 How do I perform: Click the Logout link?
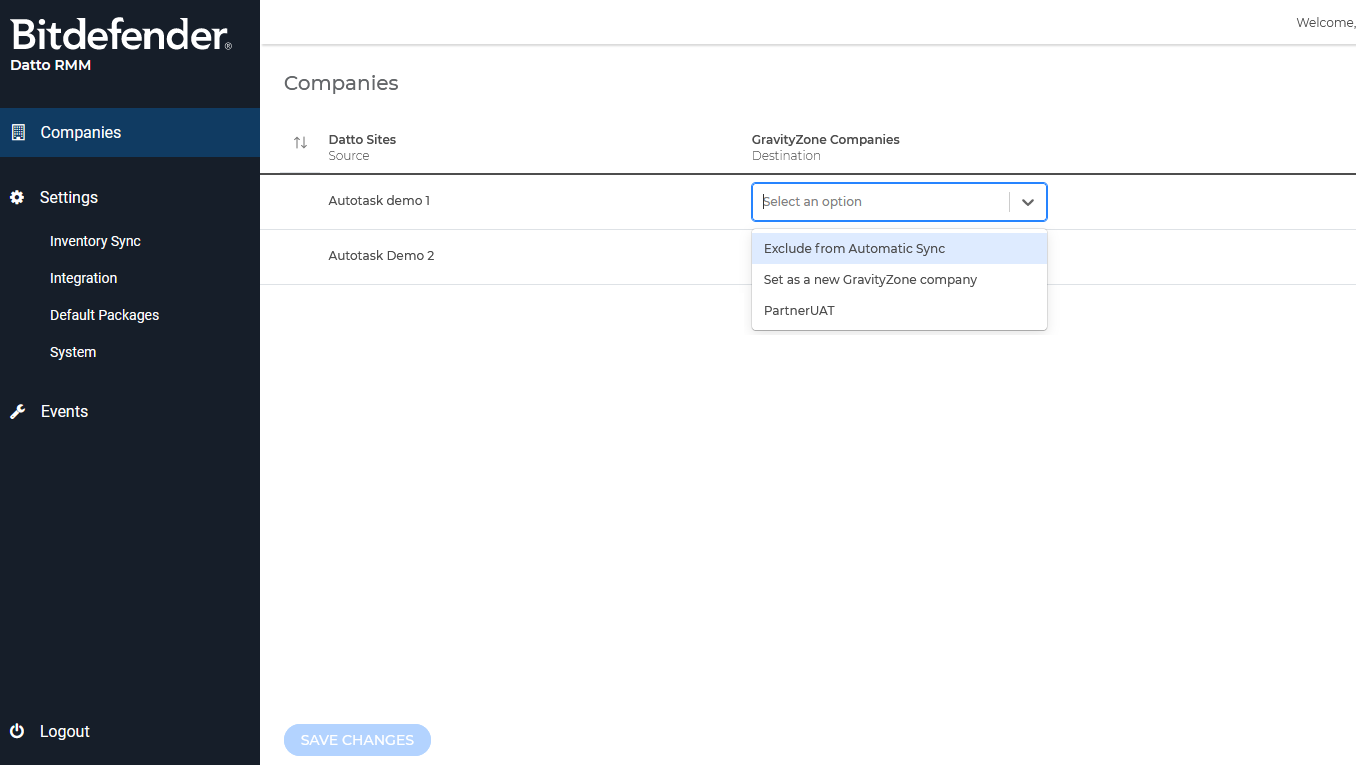click(x=64, y=731)
